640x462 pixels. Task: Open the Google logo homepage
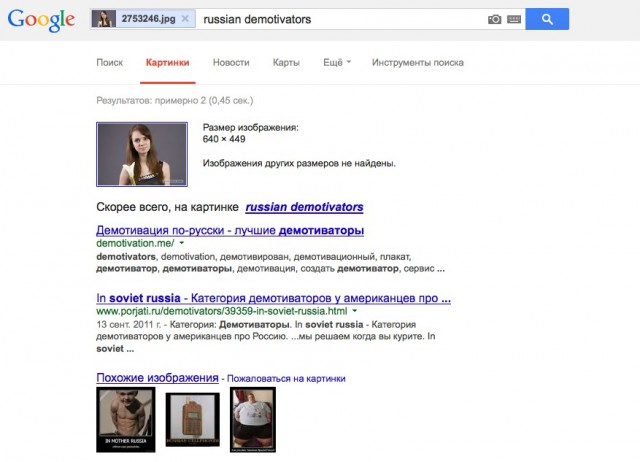(x=41, y=20)
